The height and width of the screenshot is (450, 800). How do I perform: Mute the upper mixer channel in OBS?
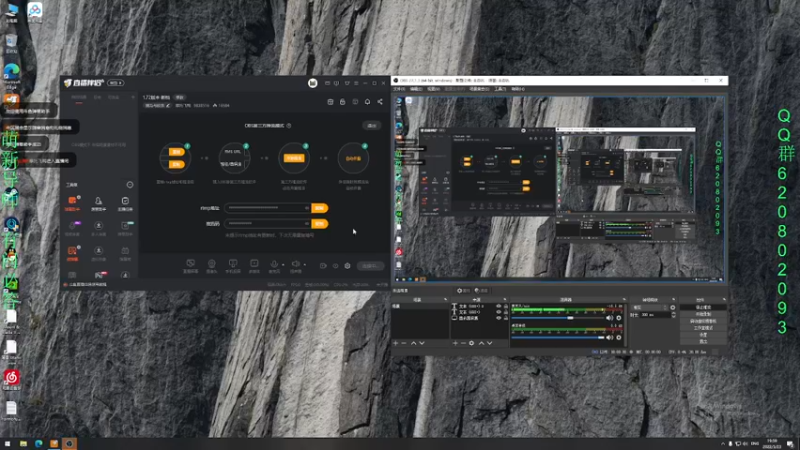(x=610, y=318)
